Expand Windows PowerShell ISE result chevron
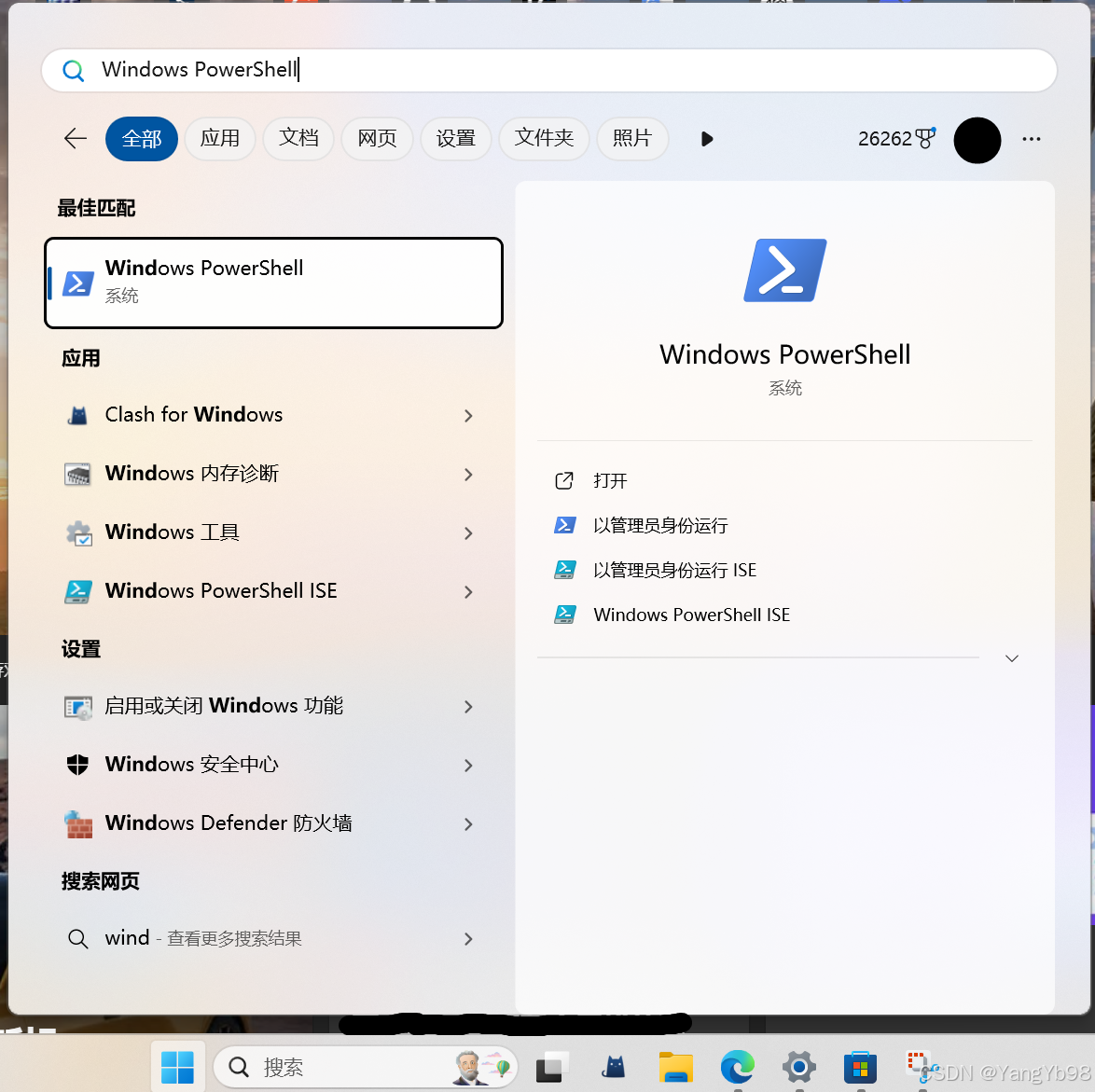The image size is (1095, 1092). [468, 592]
